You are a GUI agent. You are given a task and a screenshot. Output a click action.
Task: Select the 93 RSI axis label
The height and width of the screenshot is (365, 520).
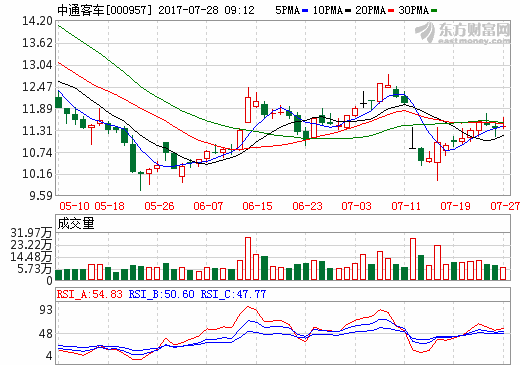(x=46, y=310)
